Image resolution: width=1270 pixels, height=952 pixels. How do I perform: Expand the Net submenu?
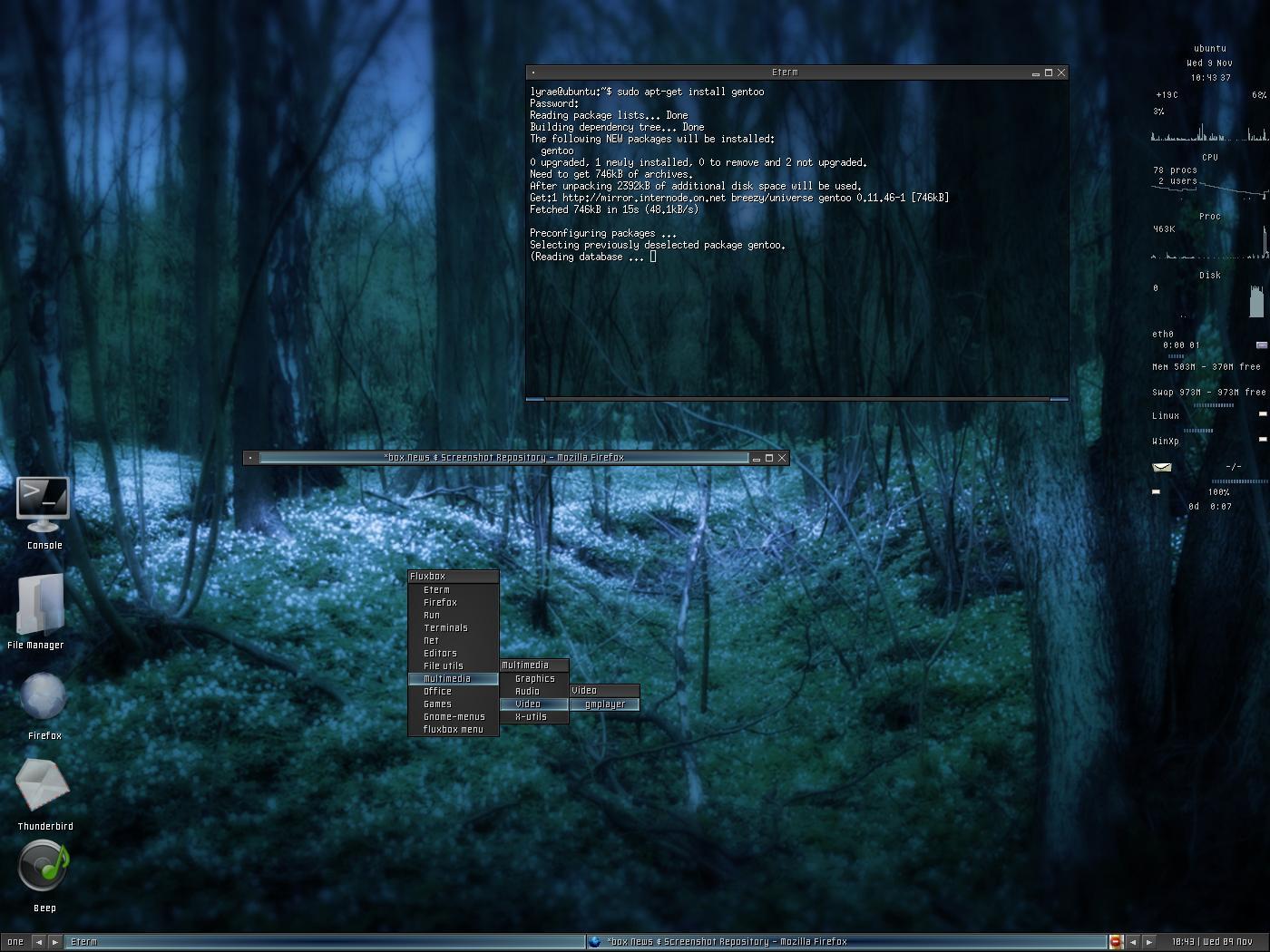pos(454,641)
